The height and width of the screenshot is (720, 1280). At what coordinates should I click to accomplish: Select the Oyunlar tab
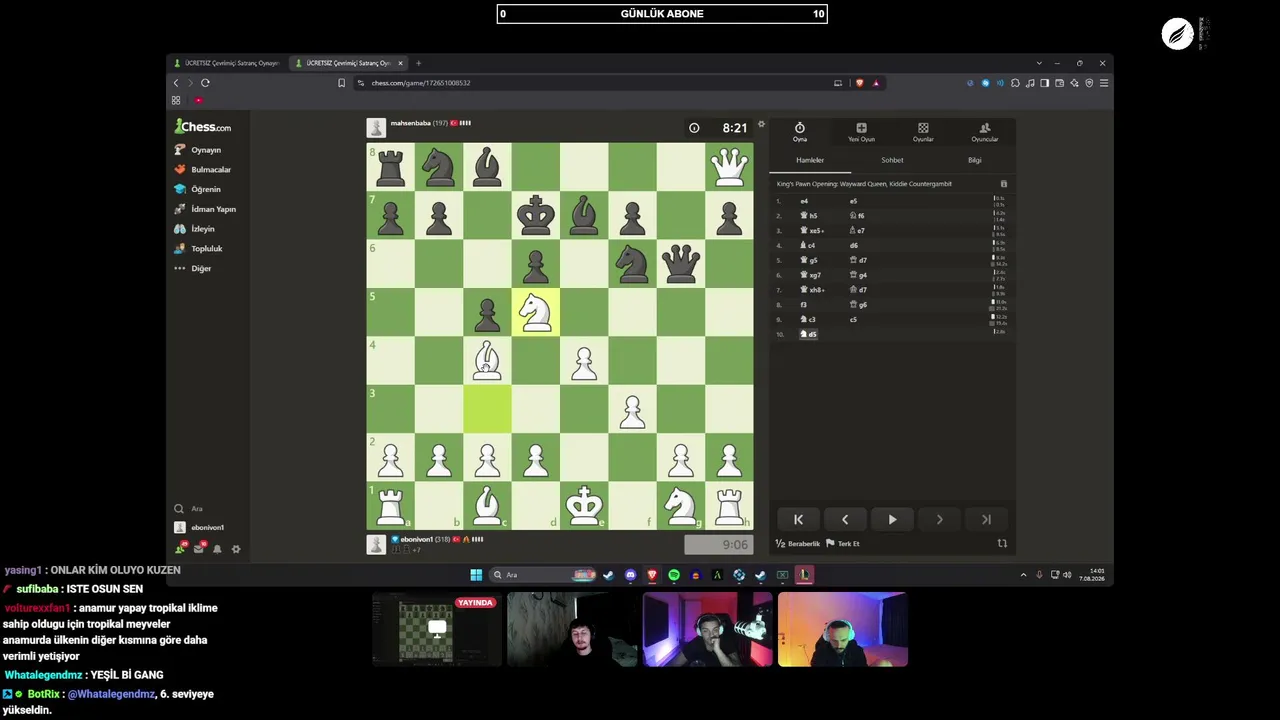point(923,132)
